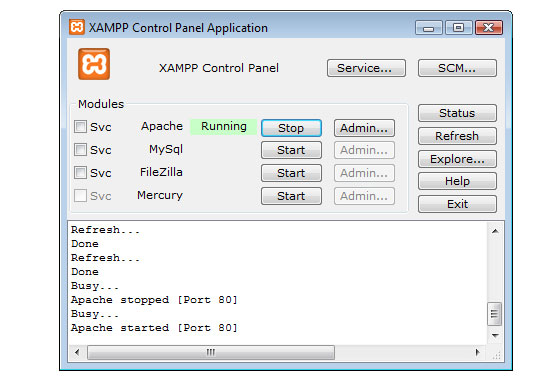The image size is (550, 378).
Task: Minimize the XAMPP Control Panel window
Action: coord(429,28)
